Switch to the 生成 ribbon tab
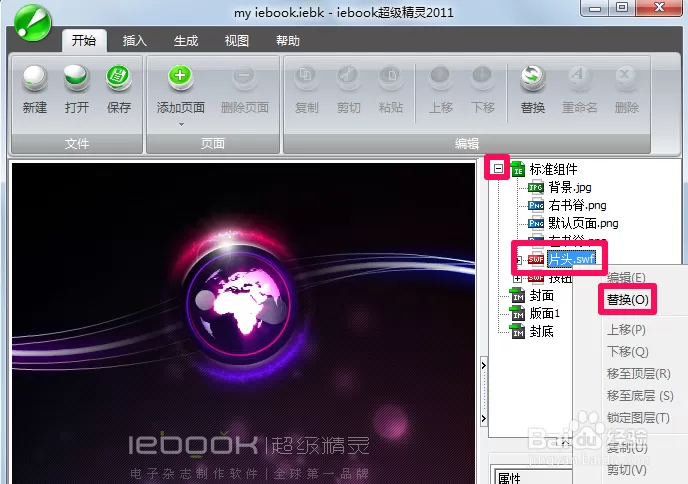This screenshot has width=688, height=484. (x=186, y=41)
